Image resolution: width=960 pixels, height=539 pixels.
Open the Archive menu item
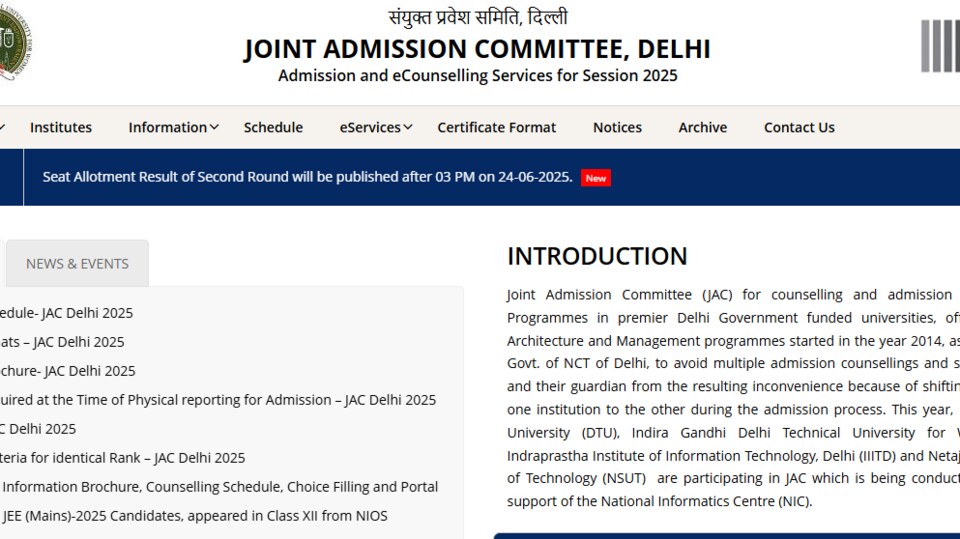click(x=703, y=127)
